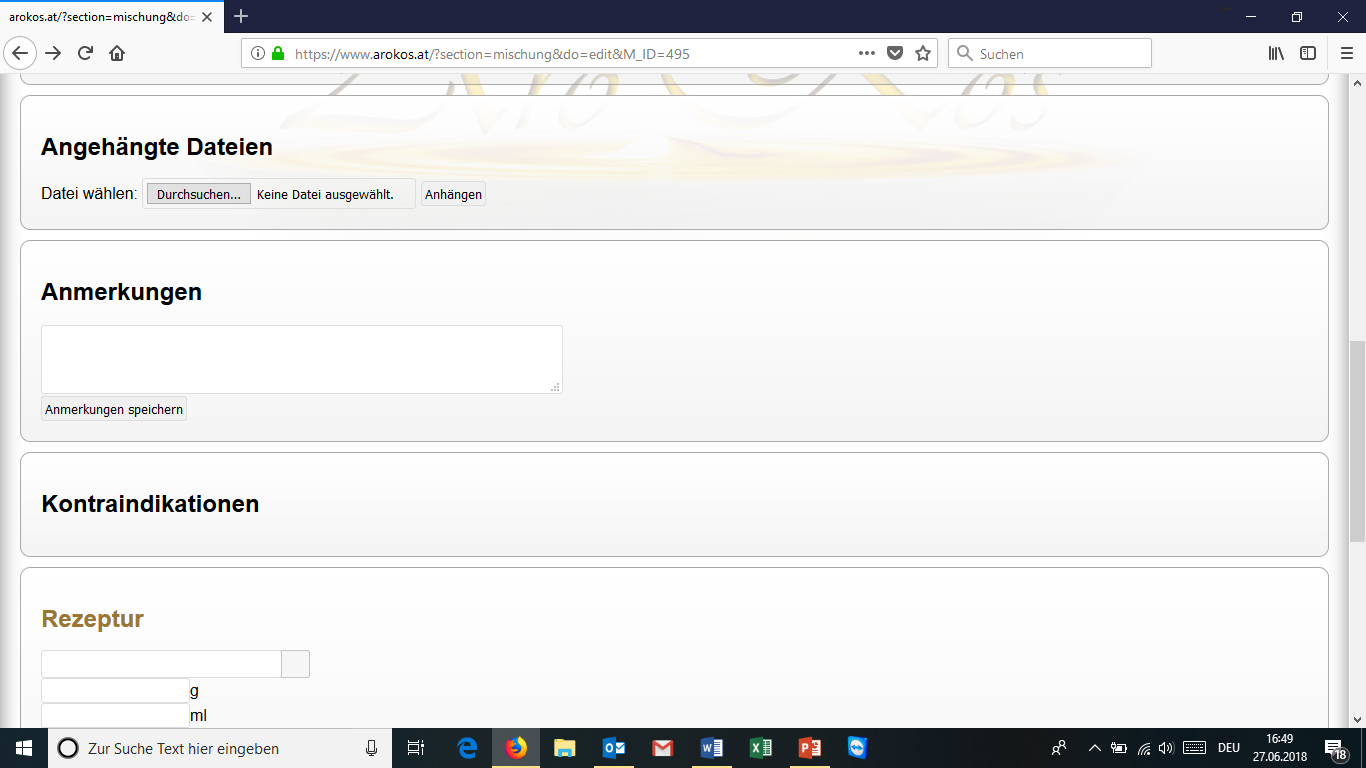This screenshot has height=768, width=1366.
Task: Open Word from taskbar
Action: click(x=711, y=748)
